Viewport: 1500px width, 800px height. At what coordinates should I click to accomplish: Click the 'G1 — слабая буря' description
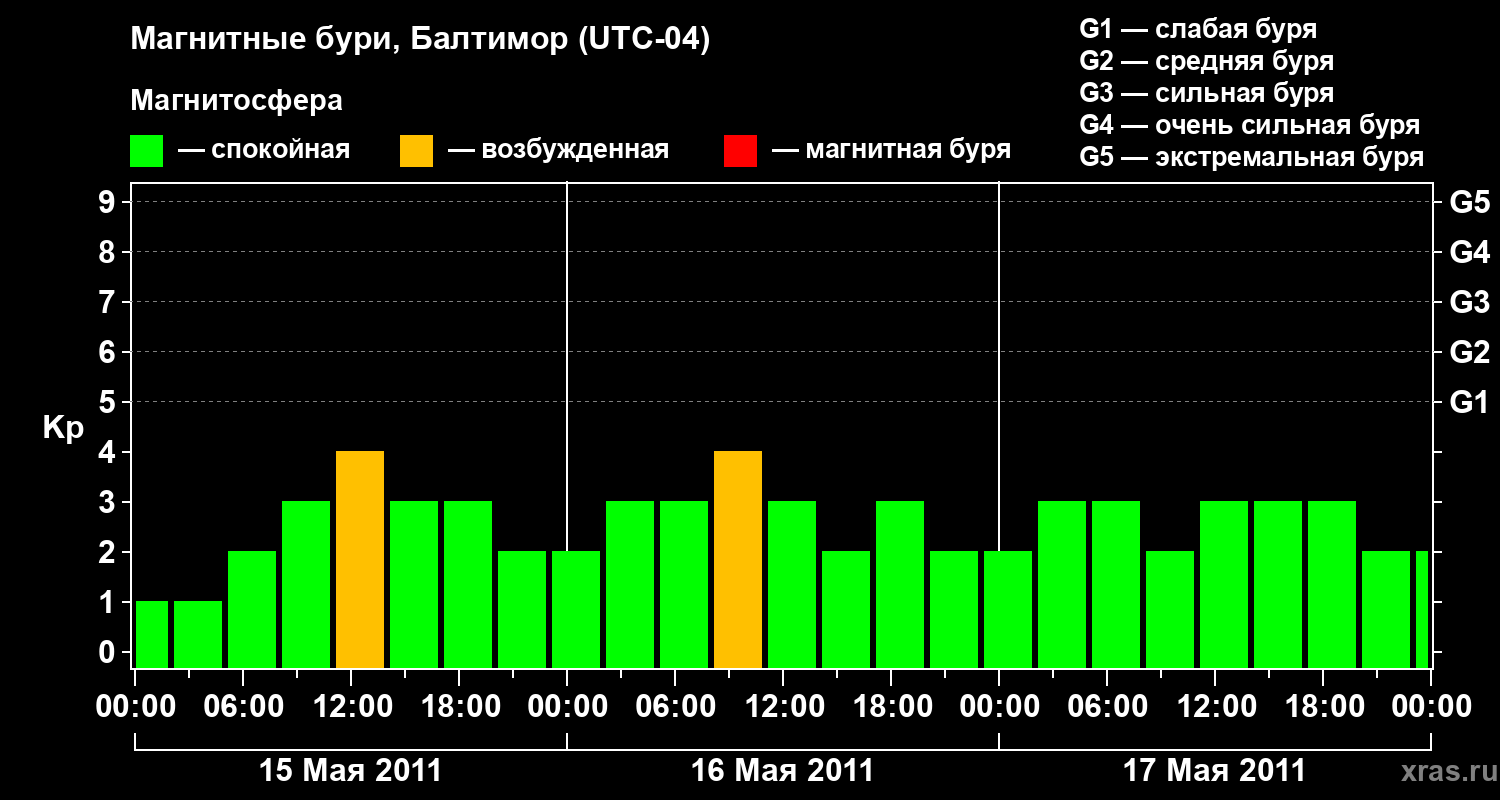coord(1198,29)
